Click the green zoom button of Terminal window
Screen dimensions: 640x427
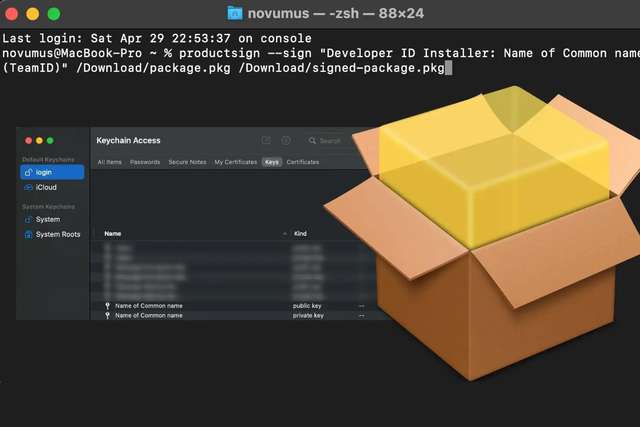coord(53,14)
